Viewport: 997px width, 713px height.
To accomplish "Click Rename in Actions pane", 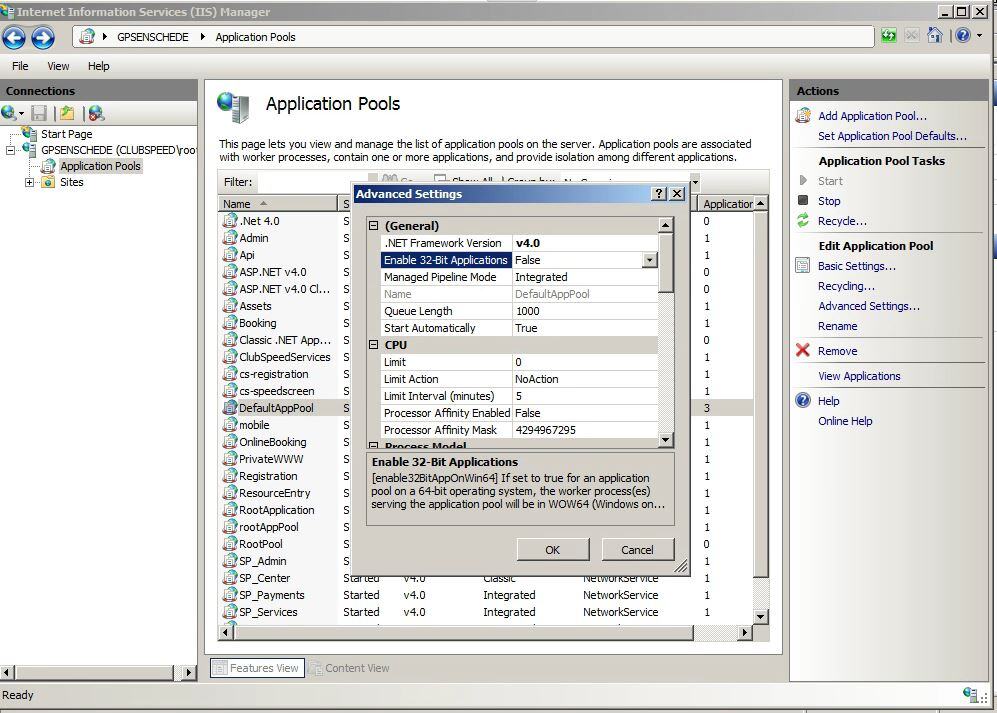I will (x=837, y=326).
